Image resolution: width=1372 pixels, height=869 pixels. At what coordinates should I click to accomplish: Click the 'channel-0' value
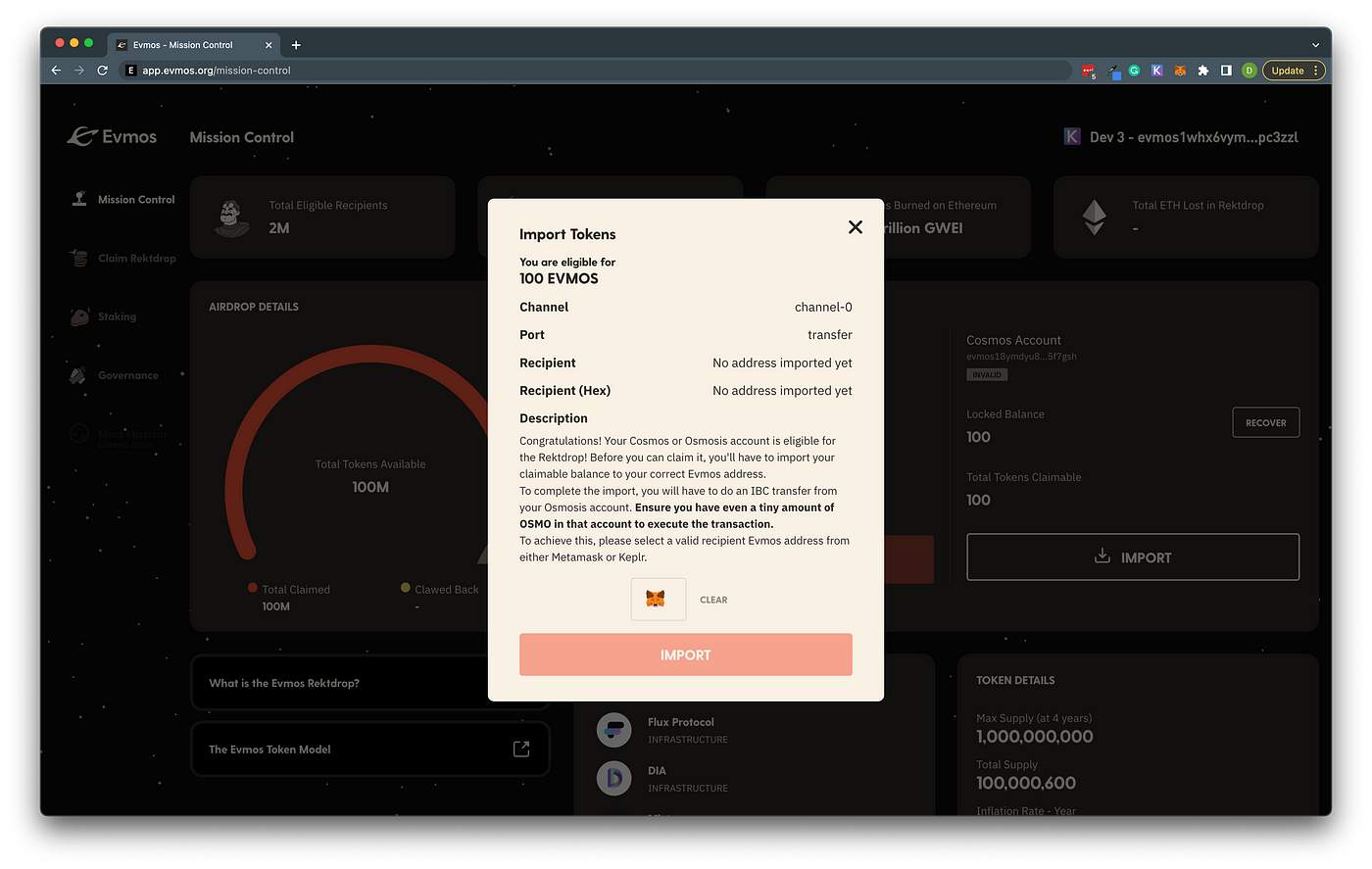tap(823, 307)
